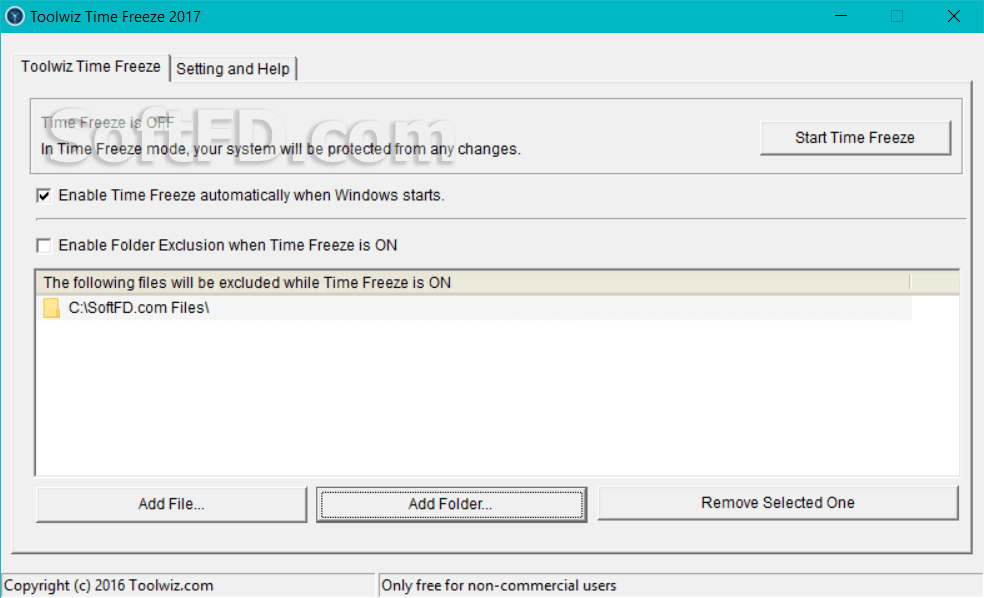Open the Add File dialog
The height and width of the screenshot is (598, 984).
[171, 504]
